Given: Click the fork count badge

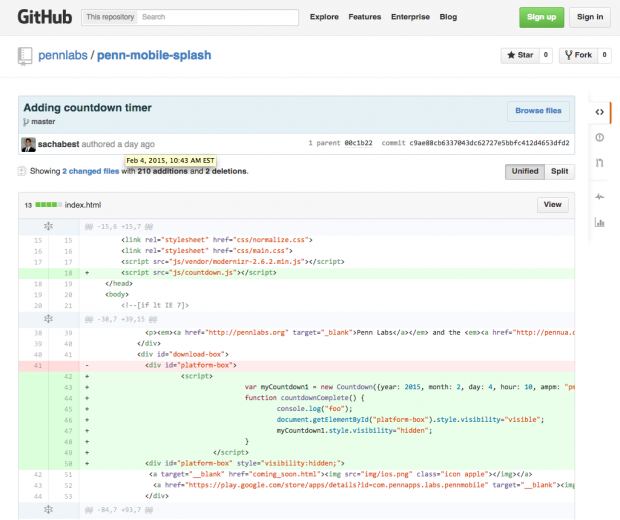Looking at the screenshot, I should (x=604, y=55).
